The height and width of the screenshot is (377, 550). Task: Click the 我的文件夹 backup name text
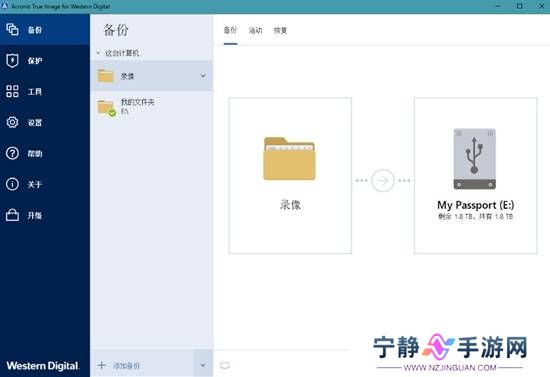point(138,102)
